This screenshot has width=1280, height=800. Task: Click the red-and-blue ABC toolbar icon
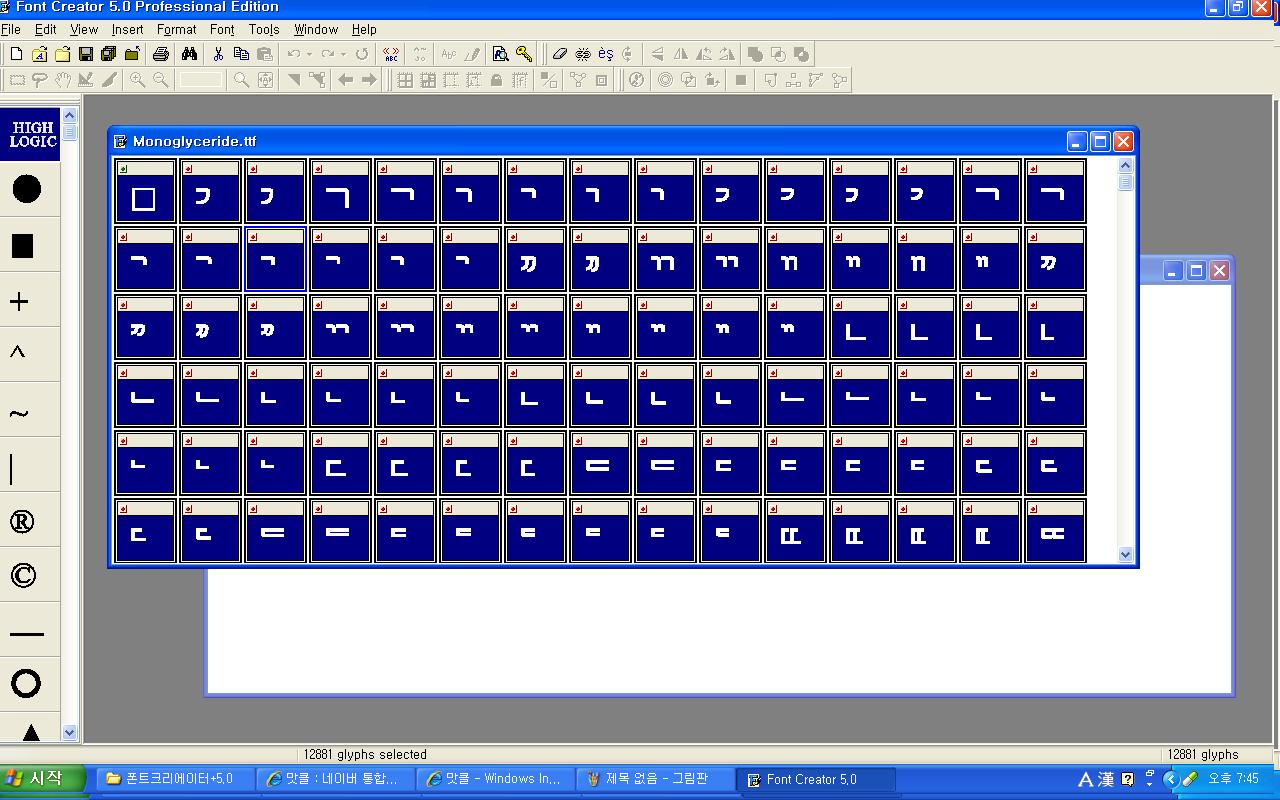pyautogui.click(x=391, y=54)
